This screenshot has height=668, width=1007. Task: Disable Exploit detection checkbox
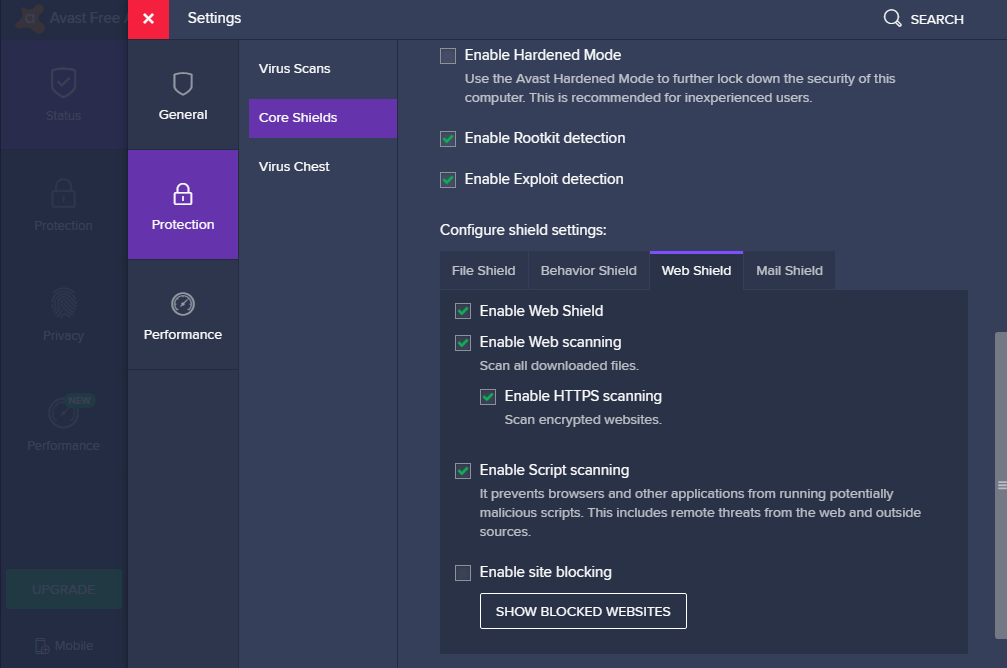tap(448, 180)
